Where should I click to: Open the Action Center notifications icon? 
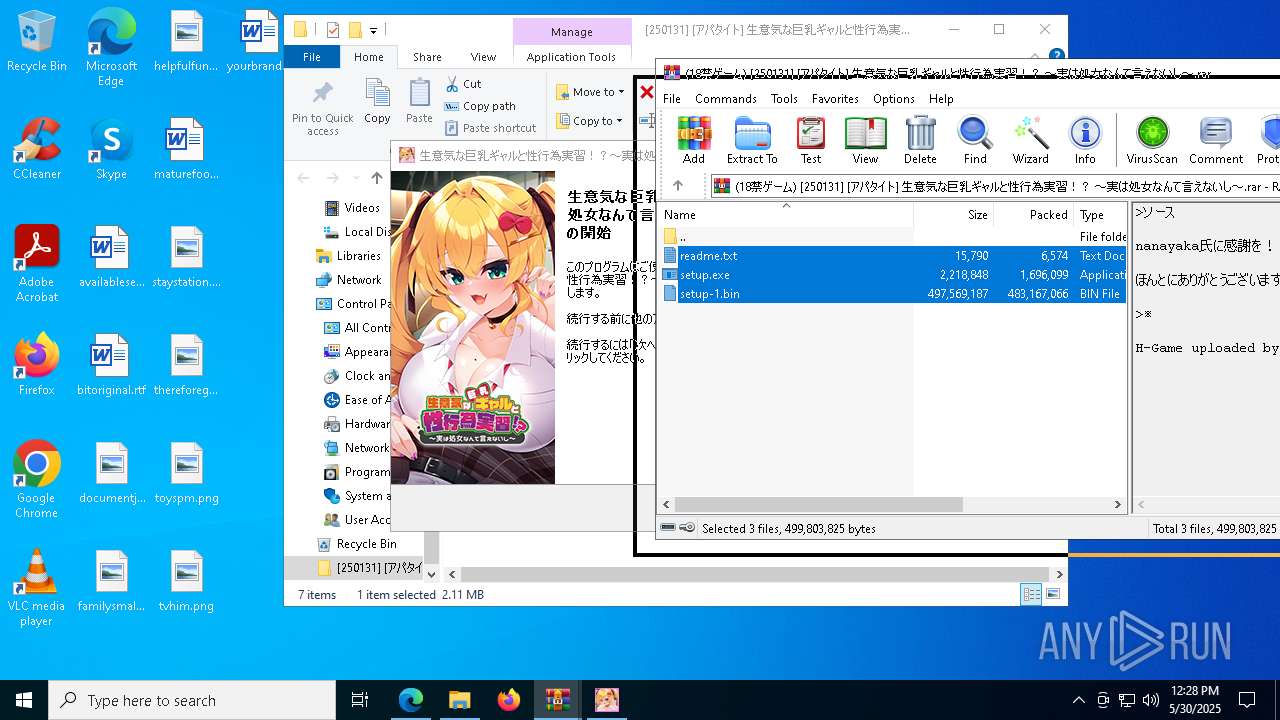(x=1247, y=700)
